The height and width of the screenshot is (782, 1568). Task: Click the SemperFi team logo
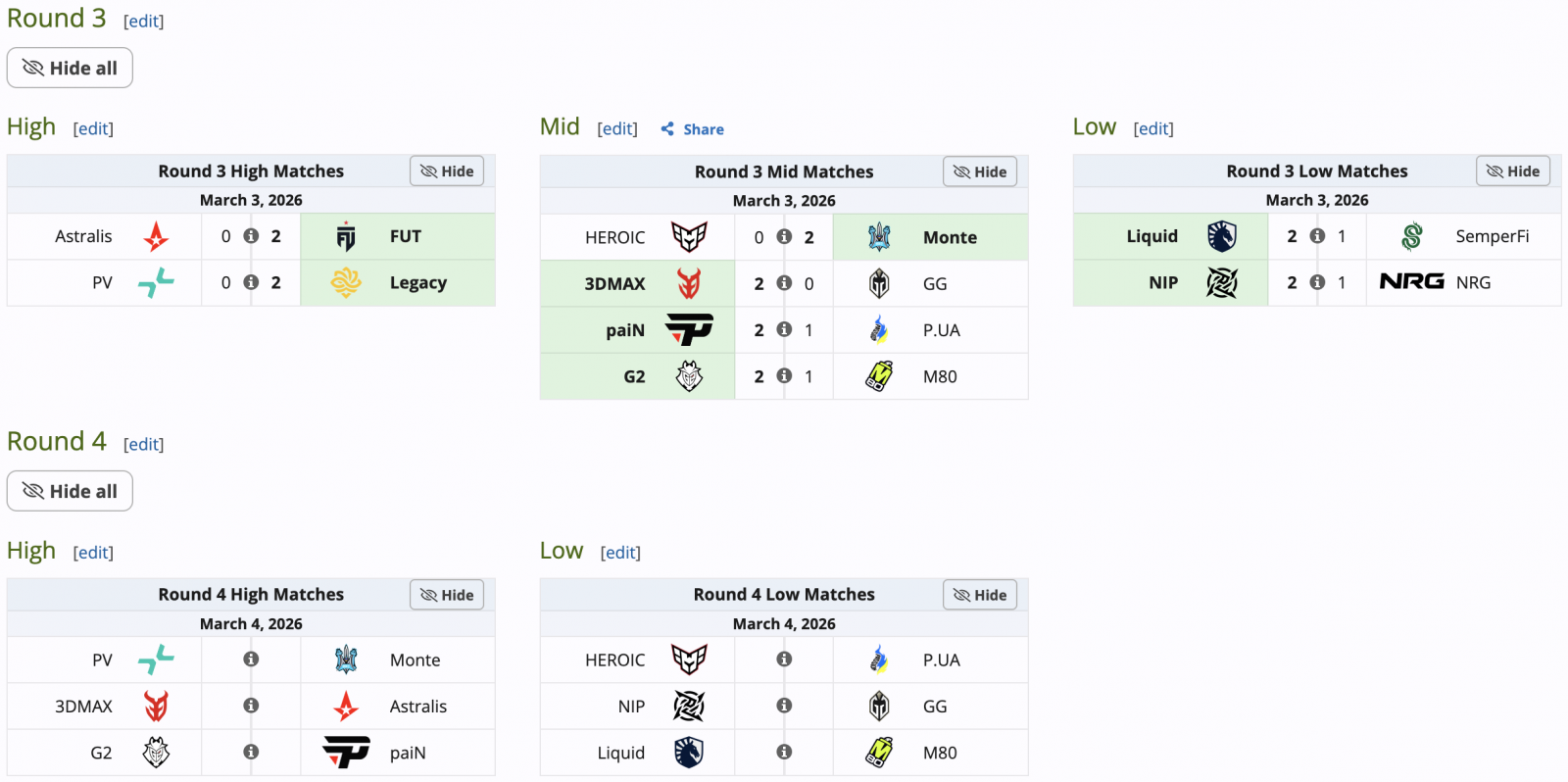1411,236
